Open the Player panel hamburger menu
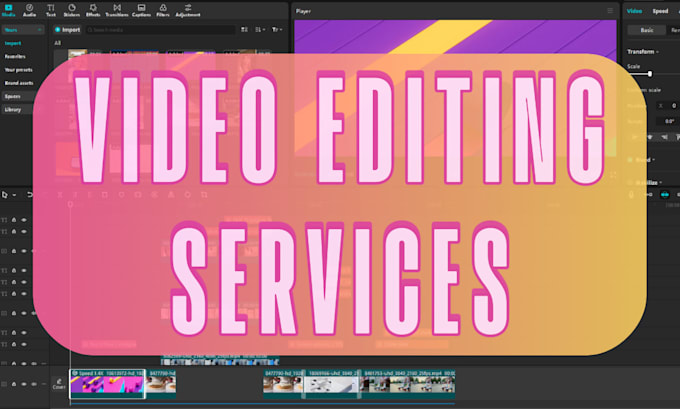680x409 pixels. [610, 11]
